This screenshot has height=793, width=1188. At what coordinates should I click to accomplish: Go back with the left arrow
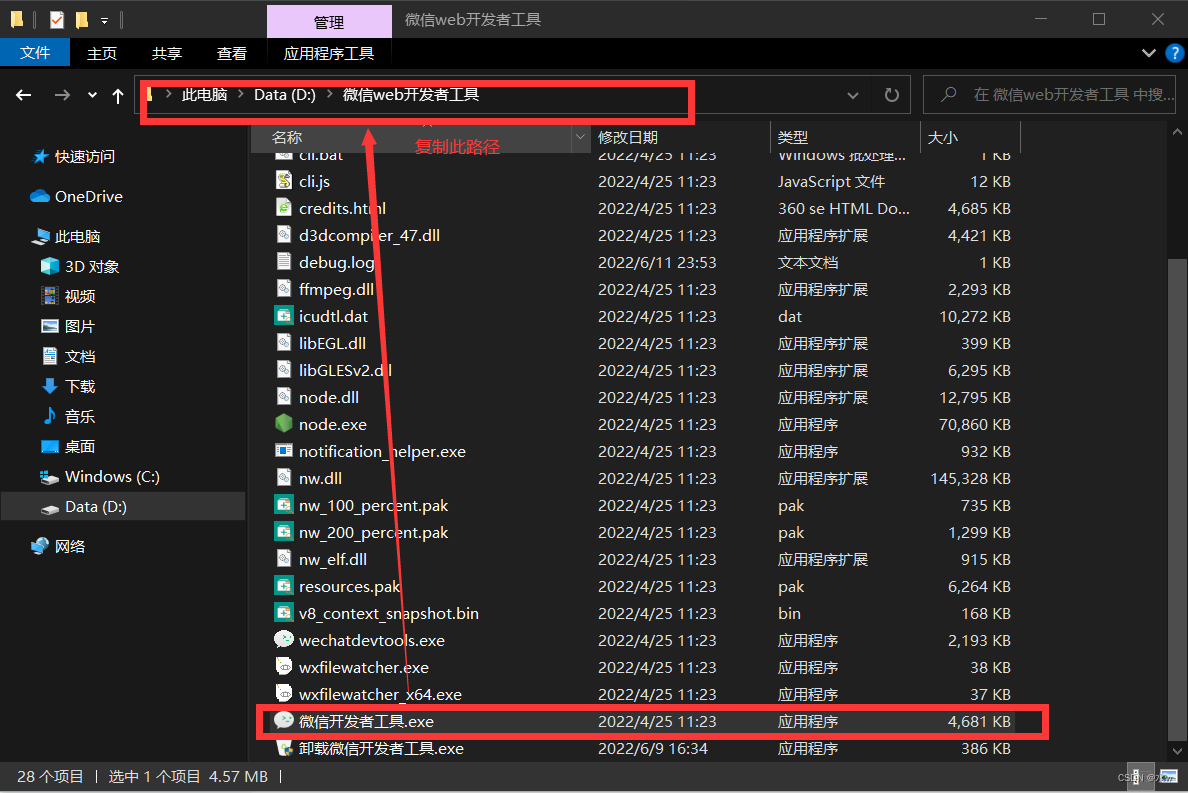point(23,95)
